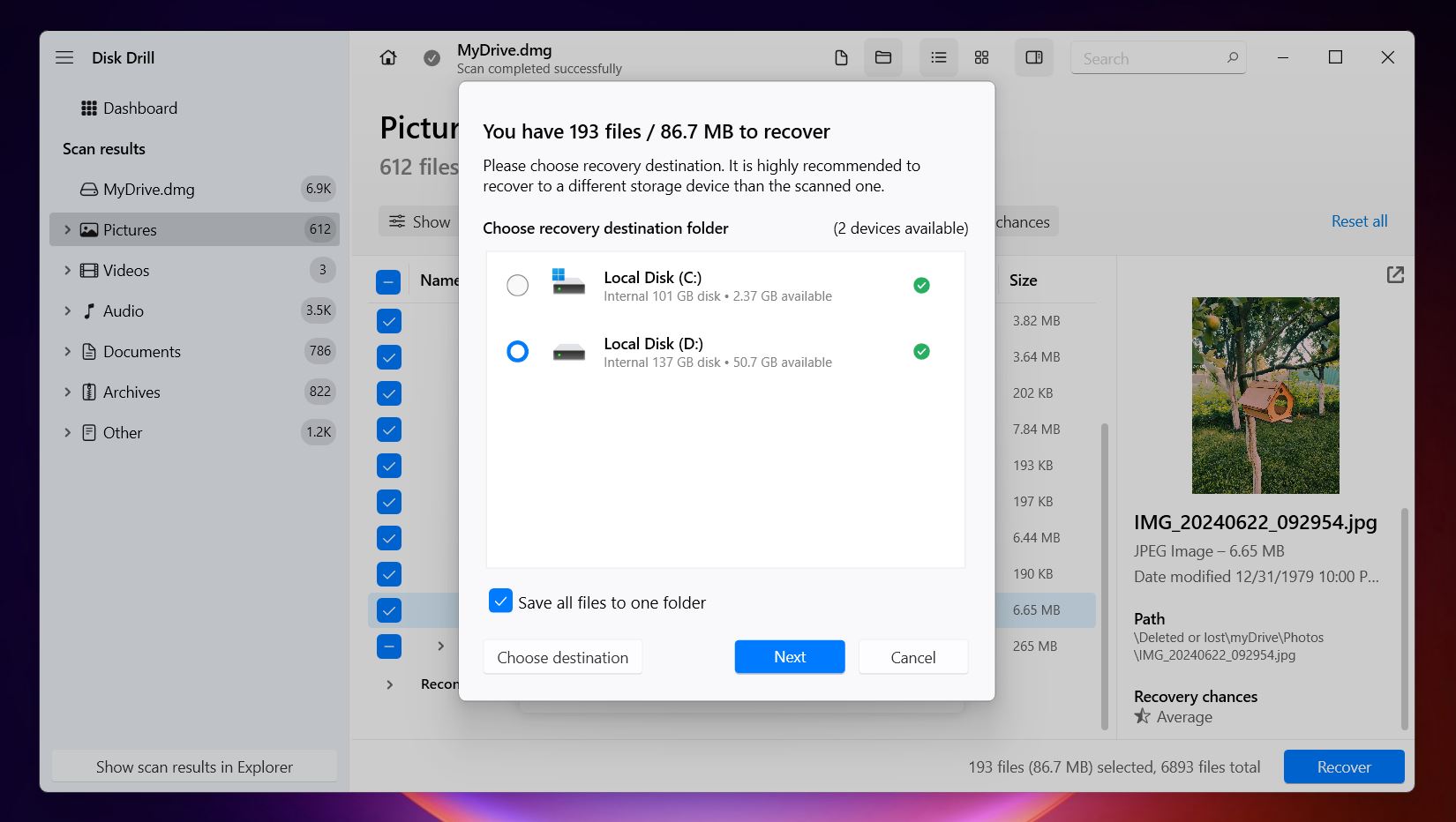Screen dimensions: 1456x822
Task: Toggle the select-all header checkbox
Action: (388, 282)
